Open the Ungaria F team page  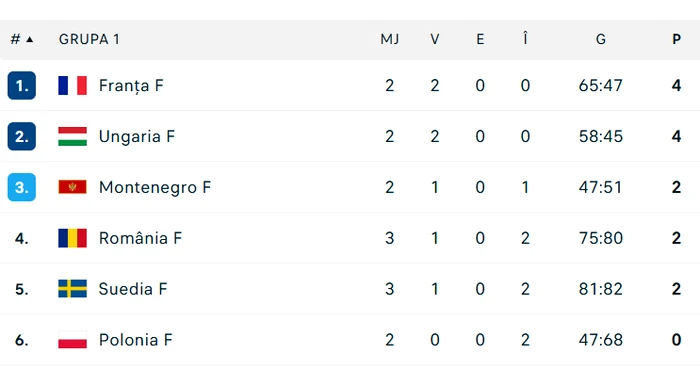[x=137, y=136]
